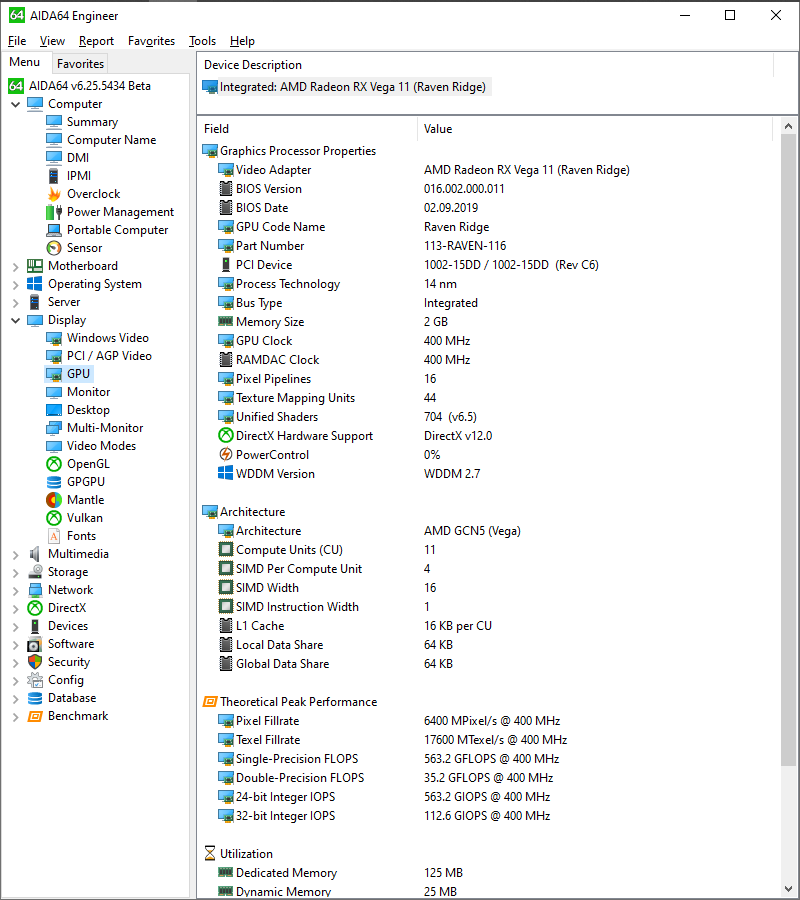The image size is (800, 900).
Task: Click the GPGPU database-style icon
Action: click(x=54, y=482)
